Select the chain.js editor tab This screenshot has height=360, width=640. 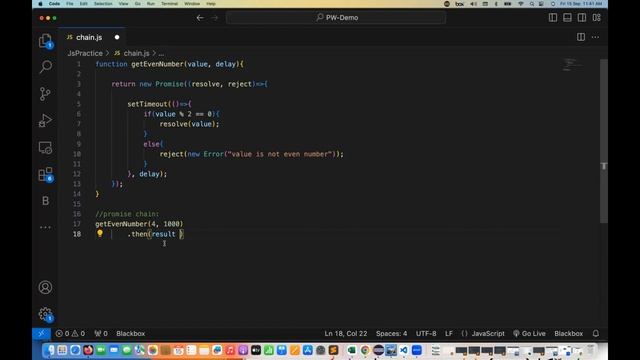coord(91,37)
